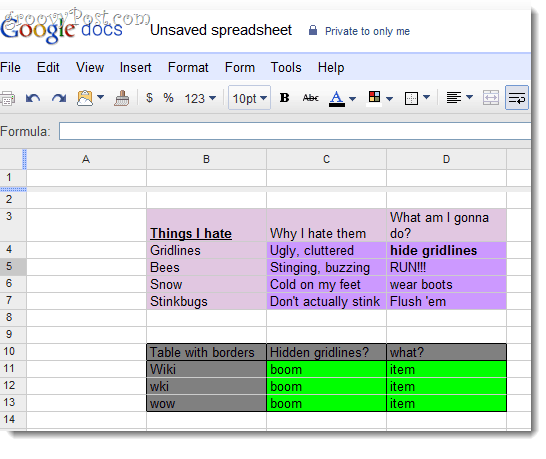Click the lock sharing icon
The height and width of the screenshot is (459, 546).
(313, 30)
